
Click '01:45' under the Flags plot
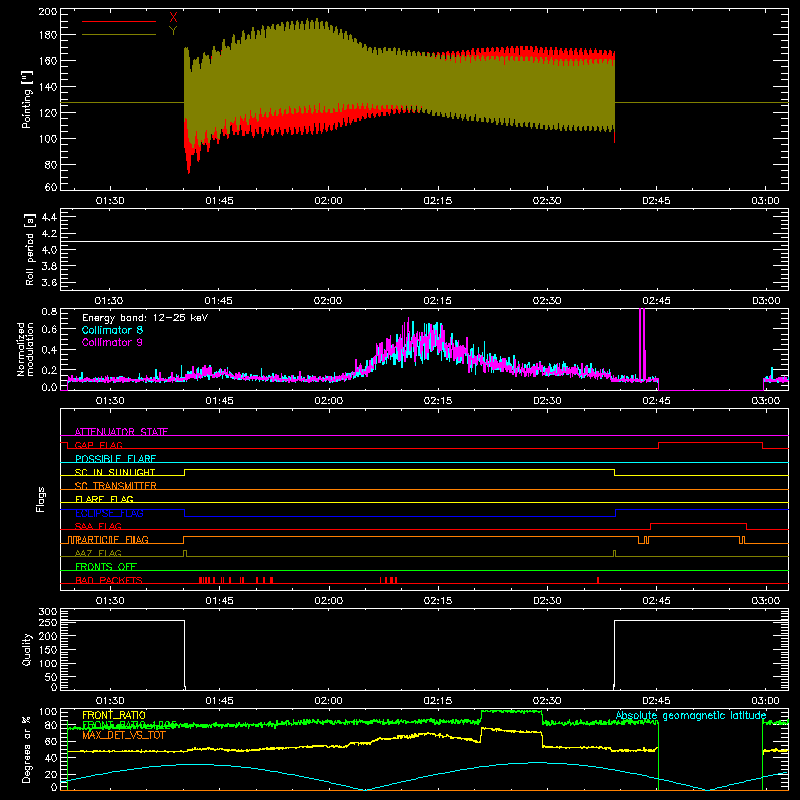219,601
